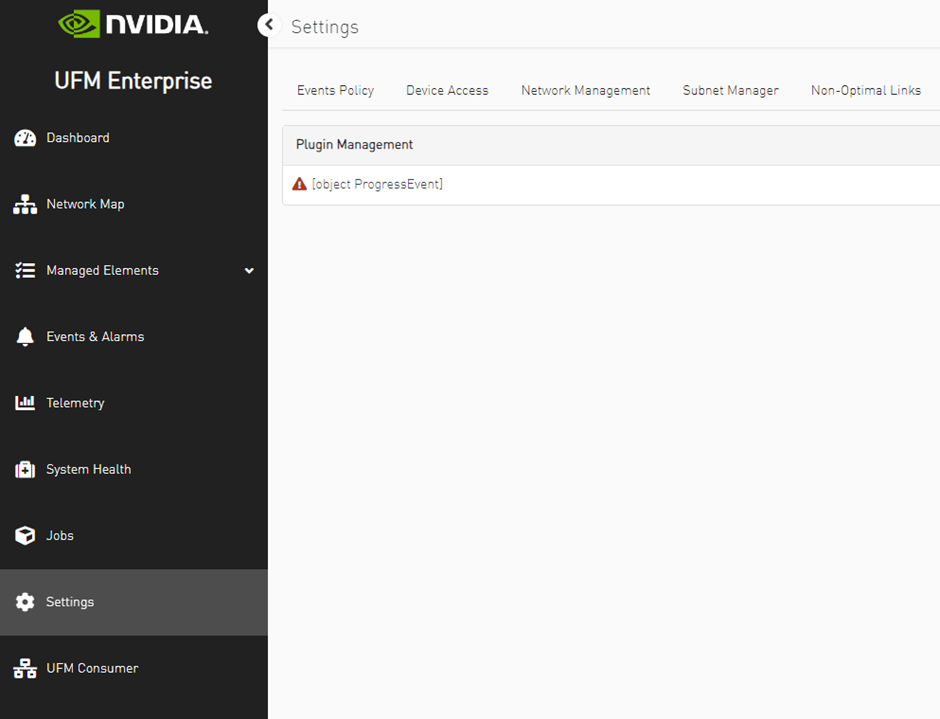This screenshot has height=719, width=940.
Task: Click the Settings gear icon
Action: pos(25,602)
